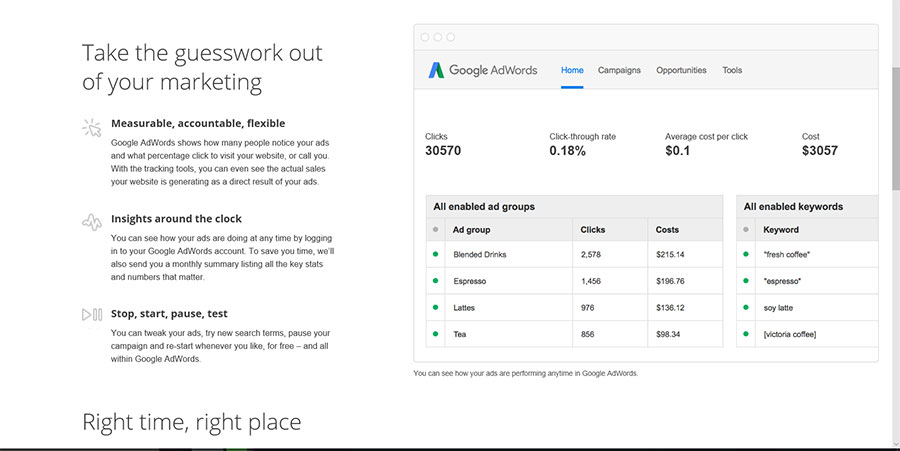
Task: Click the green dot beside [victoria coffee] keyword
Action: (746, 334)
